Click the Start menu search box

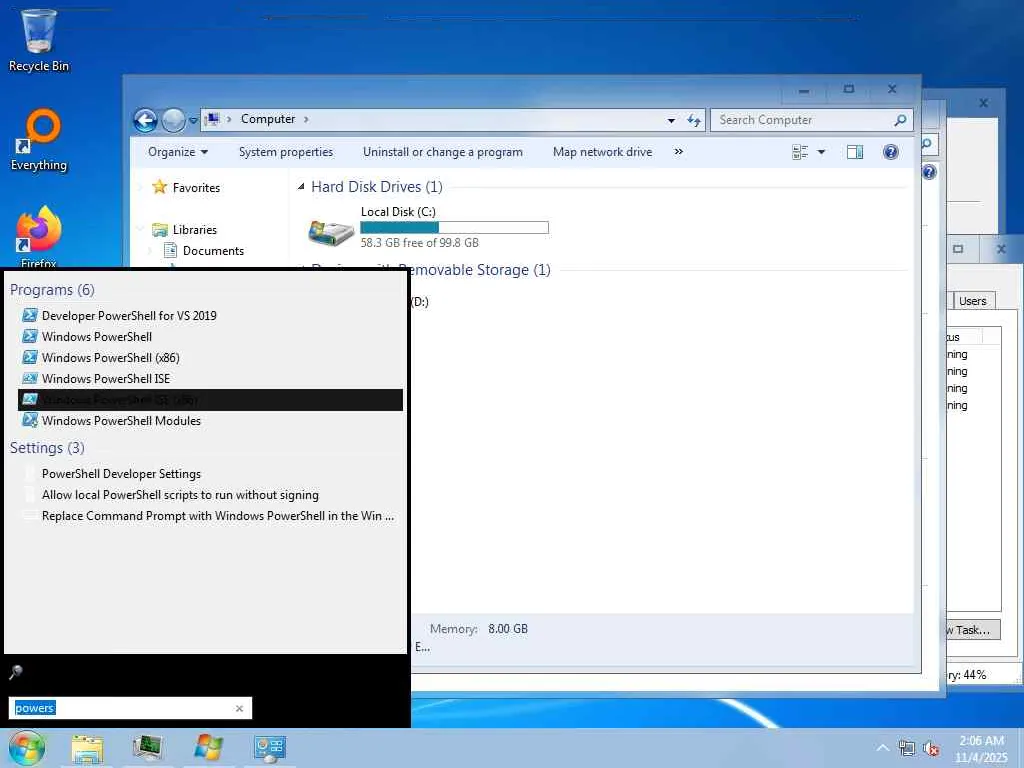(x=129, y=708)
